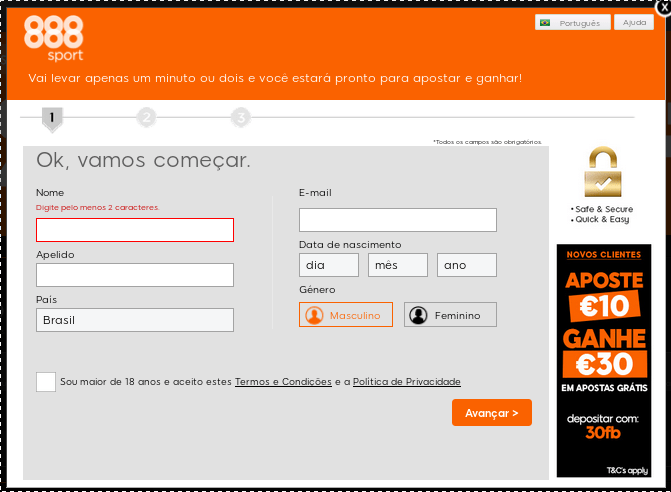Viewport: 671px width, 492px height.
Task: Focus the Nome input field
Action: (x=135, y=230)
